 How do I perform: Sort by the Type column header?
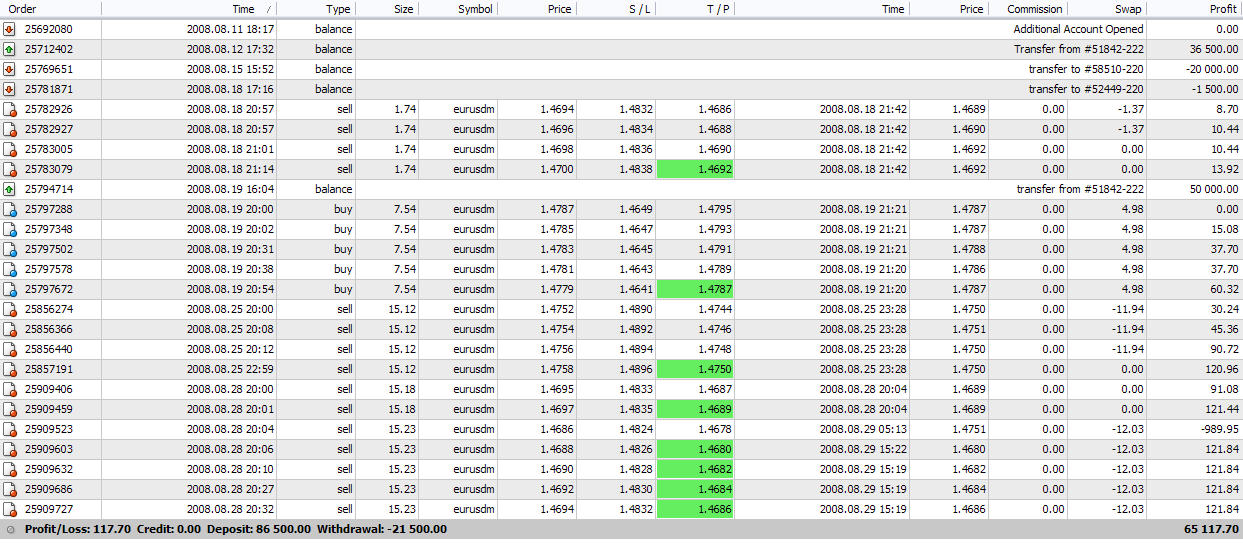(316, 9)
